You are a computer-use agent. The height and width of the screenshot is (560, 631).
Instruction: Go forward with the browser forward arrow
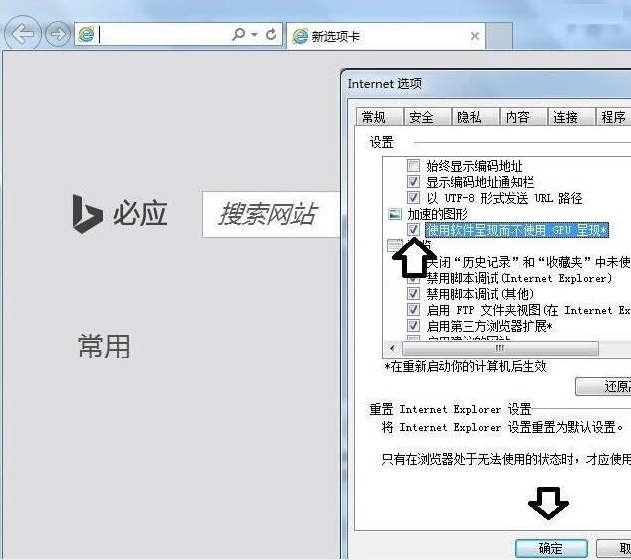[x=58, y=34]
